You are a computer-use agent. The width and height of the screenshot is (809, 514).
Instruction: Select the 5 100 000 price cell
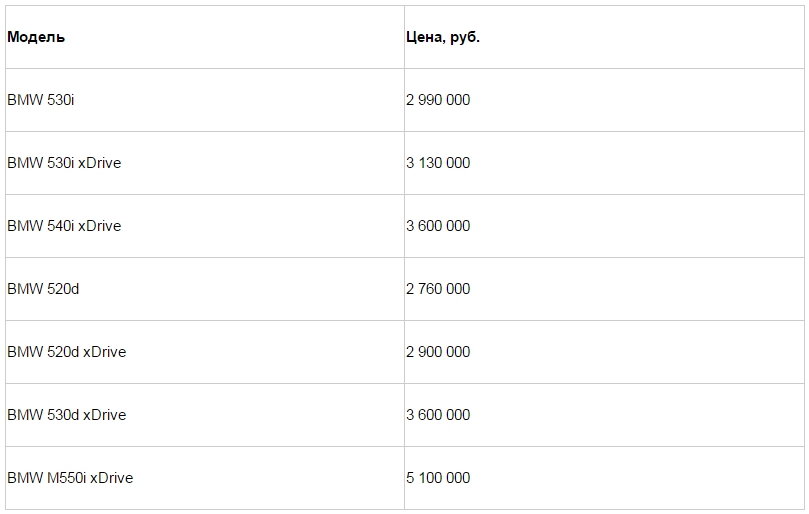(x=604, y=478)
